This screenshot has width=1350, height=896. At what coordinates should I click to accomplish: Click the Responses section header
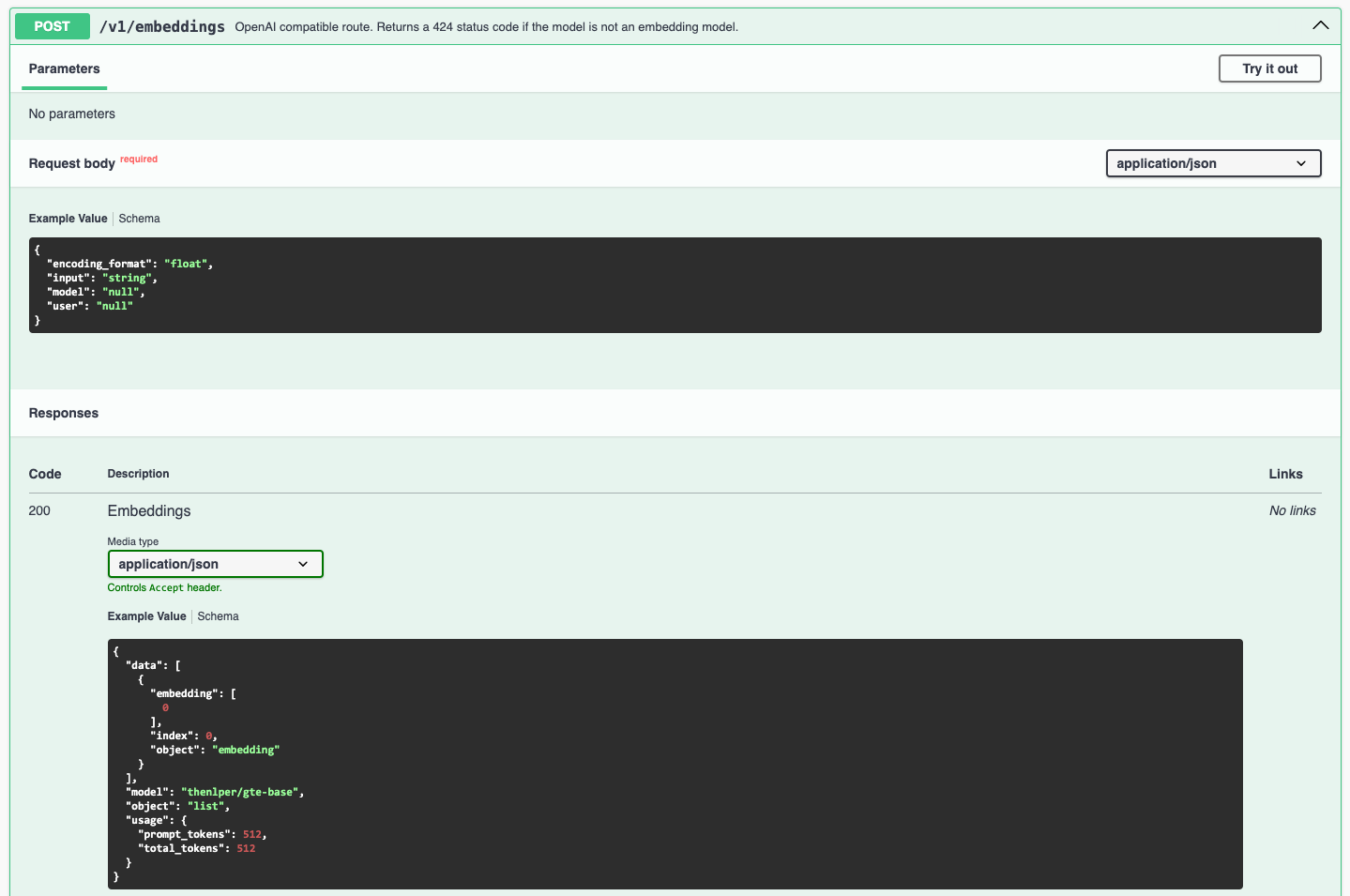[64, 413]
